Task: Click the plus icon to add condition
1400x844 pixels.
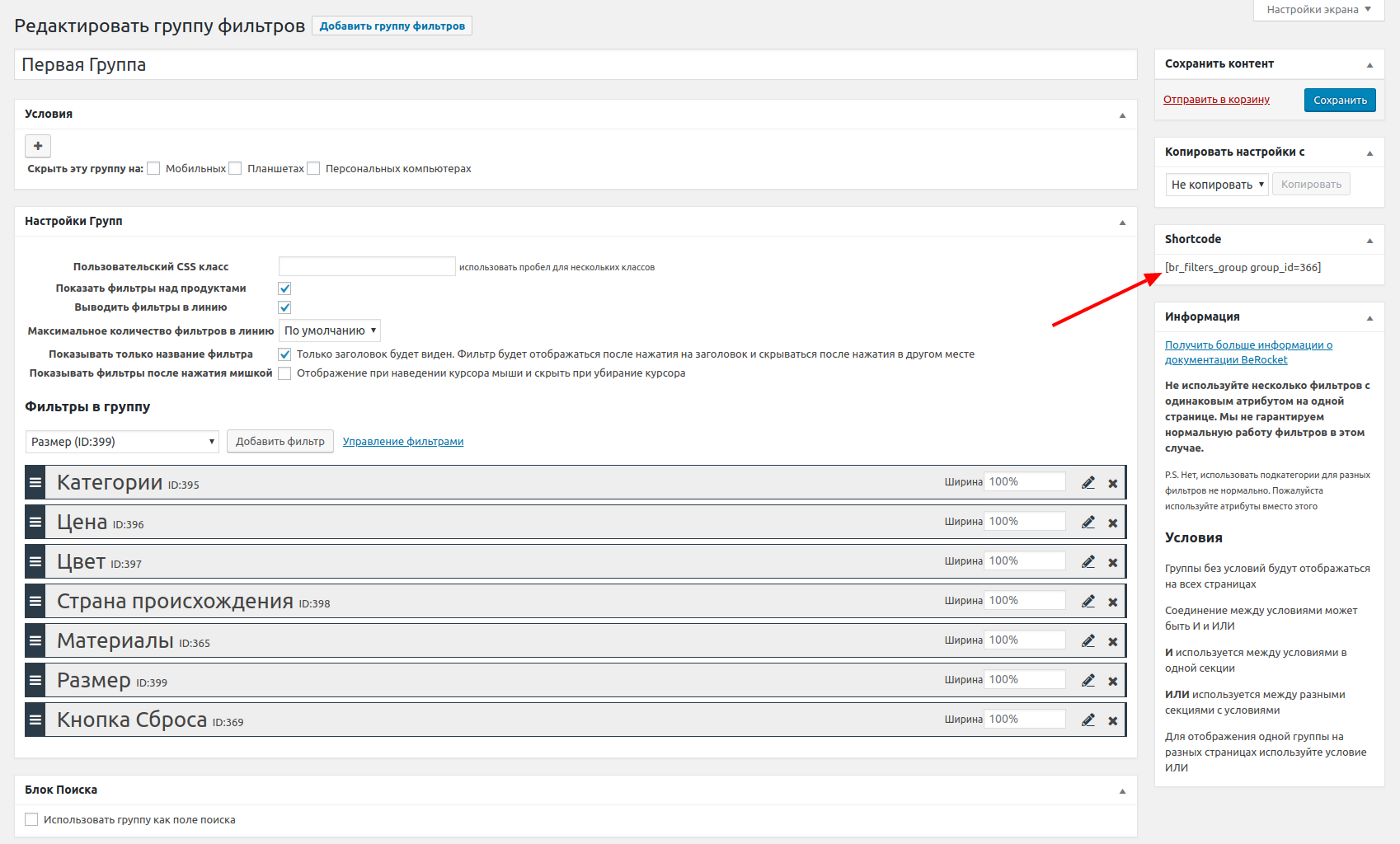Action: click(x=38, y=146)
